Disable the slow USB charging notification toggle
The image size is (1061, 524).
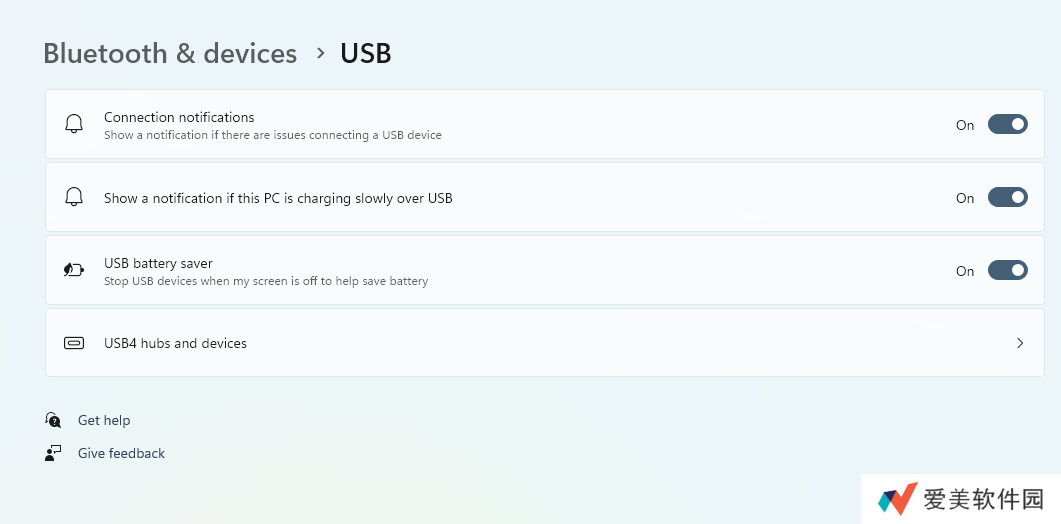pyautogui.click(x=1007, y=197)
